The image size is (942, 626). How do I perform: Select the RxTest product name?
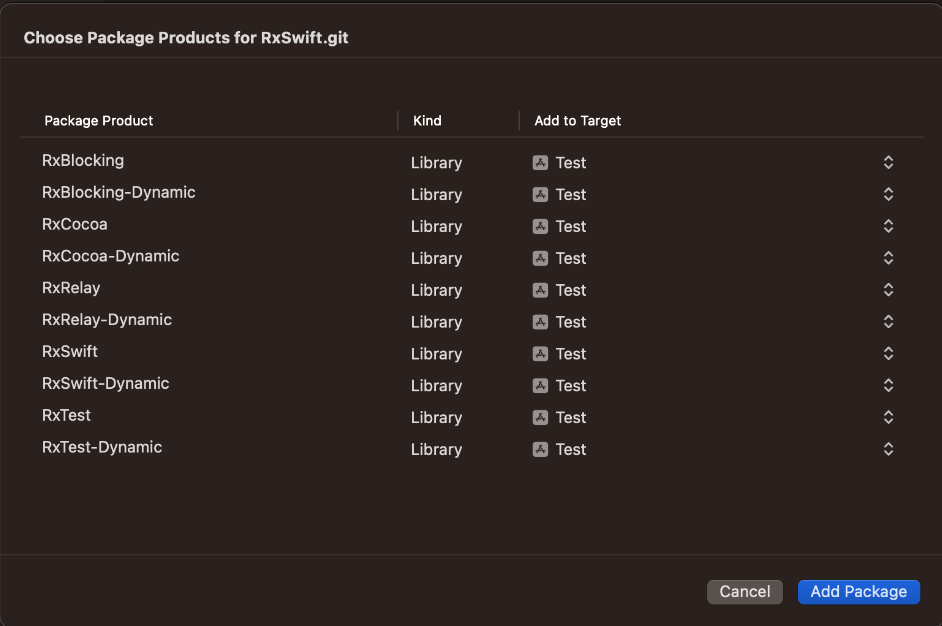click(66, 415)
